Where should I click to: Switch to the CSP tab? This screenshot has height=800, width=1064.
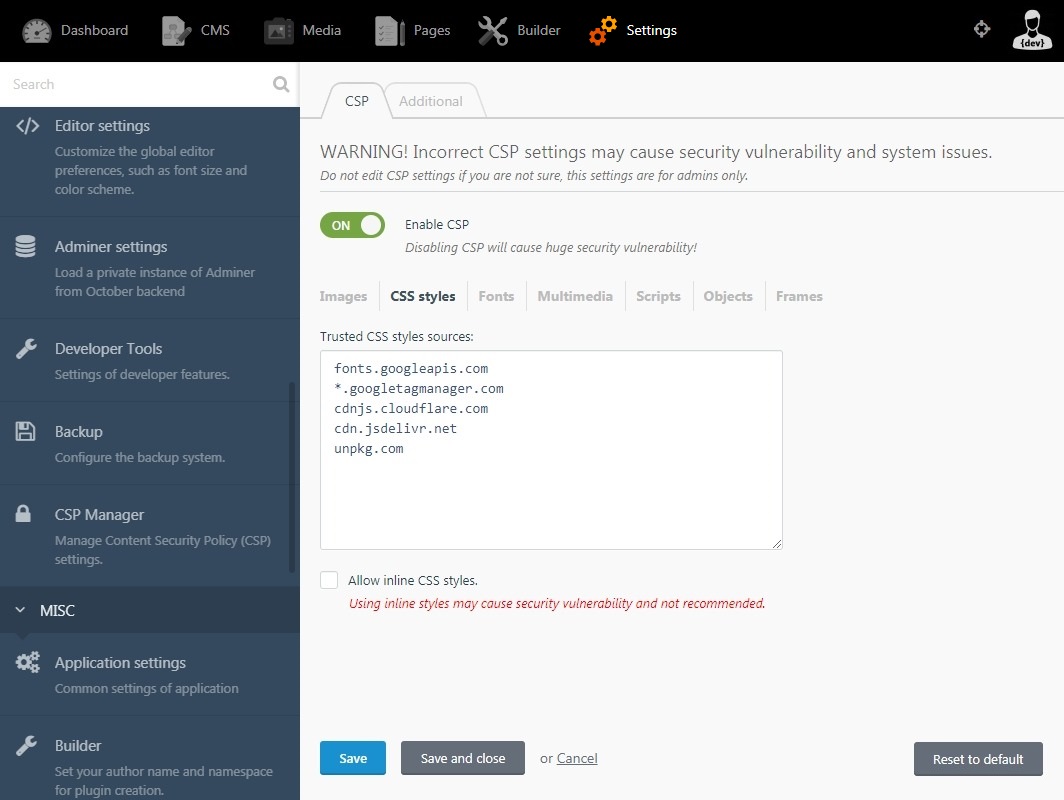tap(356, 101)
